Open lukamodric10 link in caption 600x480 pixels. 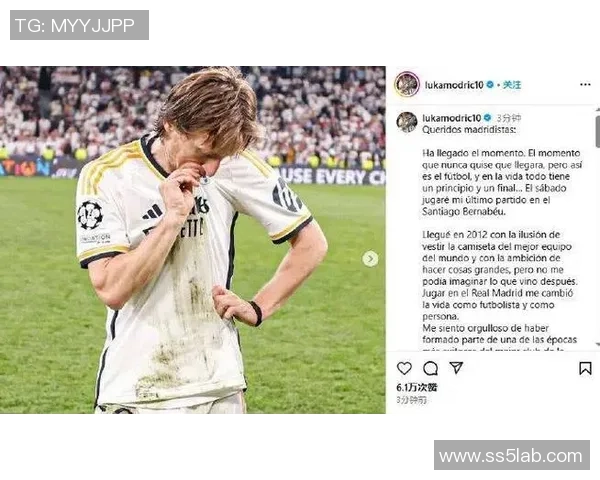point(452,118)
